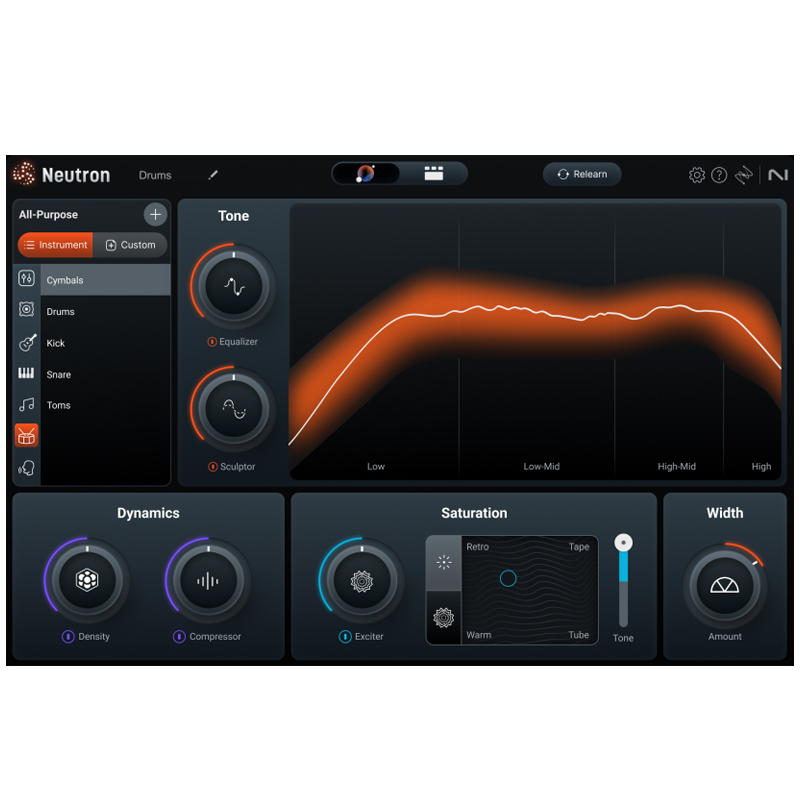800x800 pixels.
Task: Click the High-Mid band label
Action: pos(677,466)
